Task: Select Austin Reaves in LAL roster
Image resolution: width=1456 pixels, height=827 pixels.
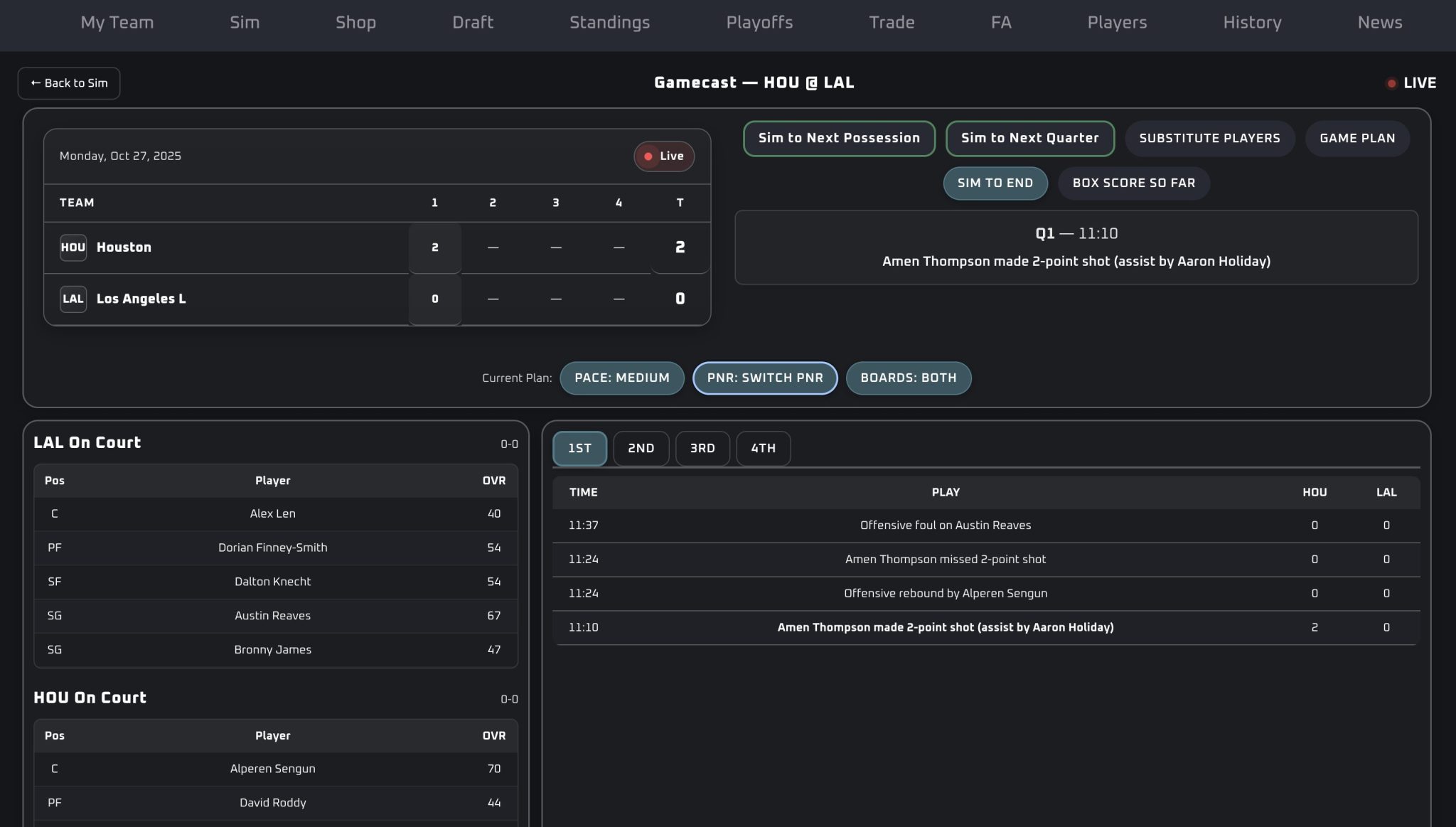Action: point(273,616)
